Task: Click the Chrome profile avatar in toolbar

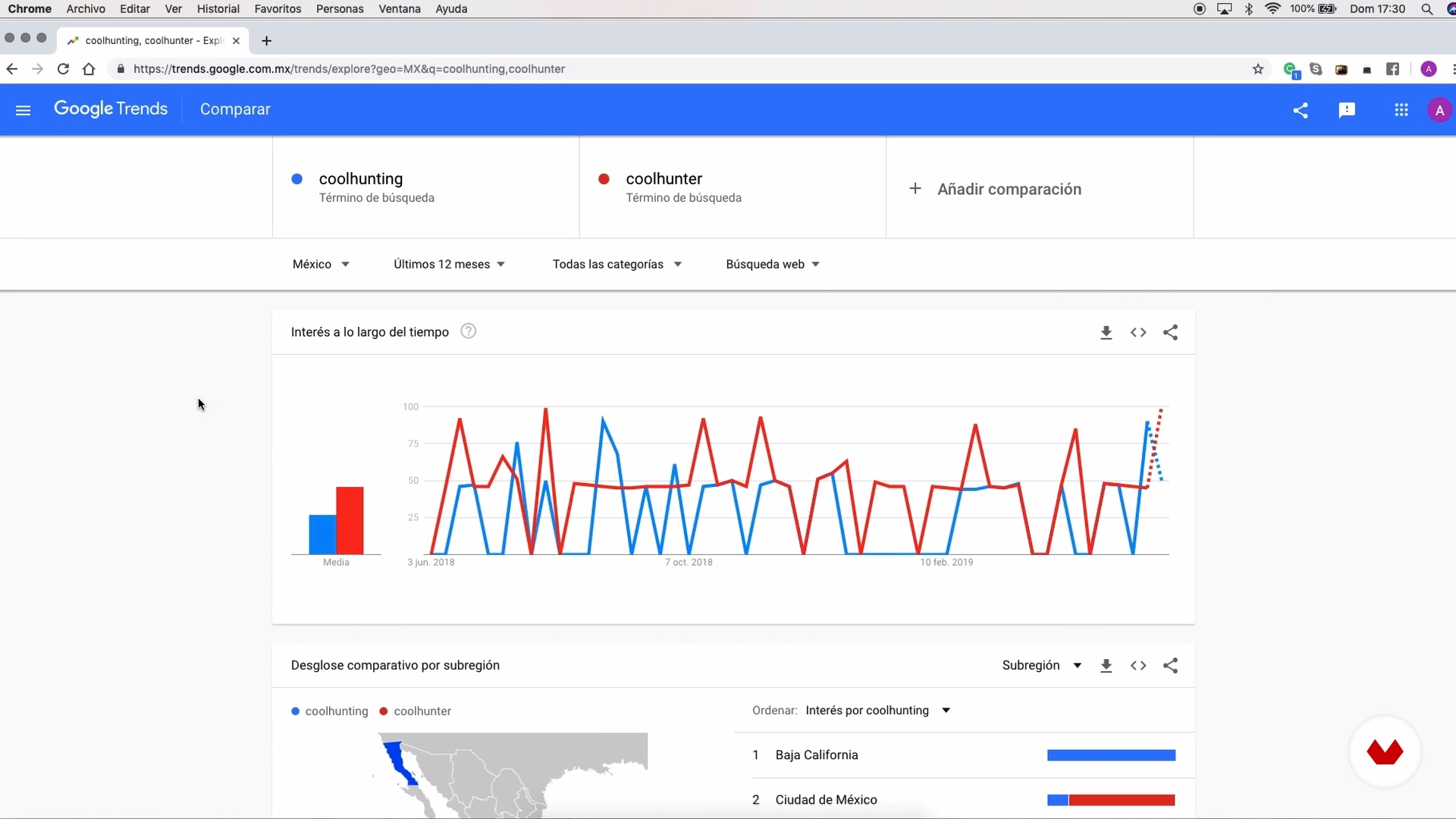Action: 1429,69
